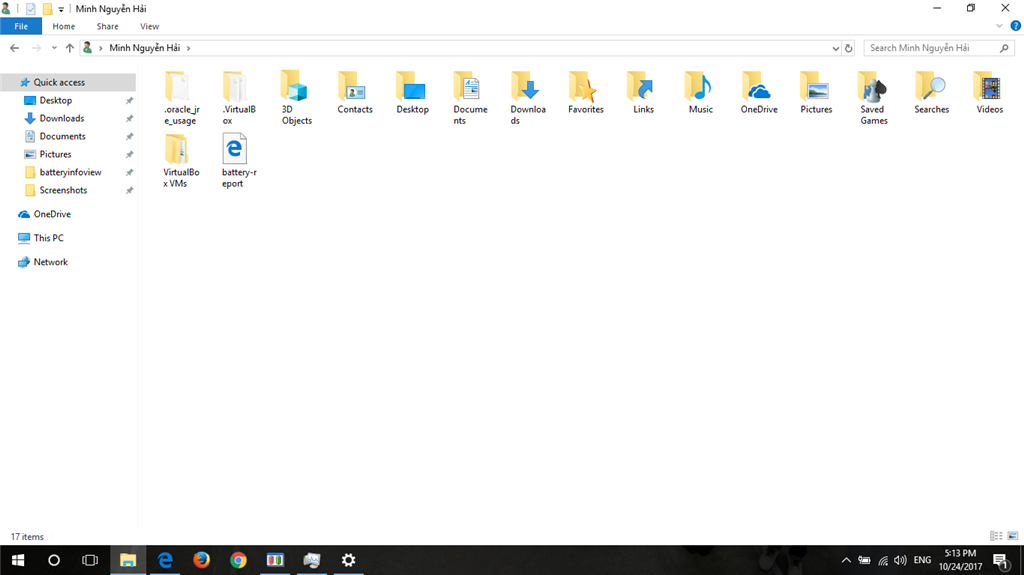The height and width of the screenshot is (575, 1024).
Task: Open batteryinfoview in Quick access list
Action: [x=68, y=172]
